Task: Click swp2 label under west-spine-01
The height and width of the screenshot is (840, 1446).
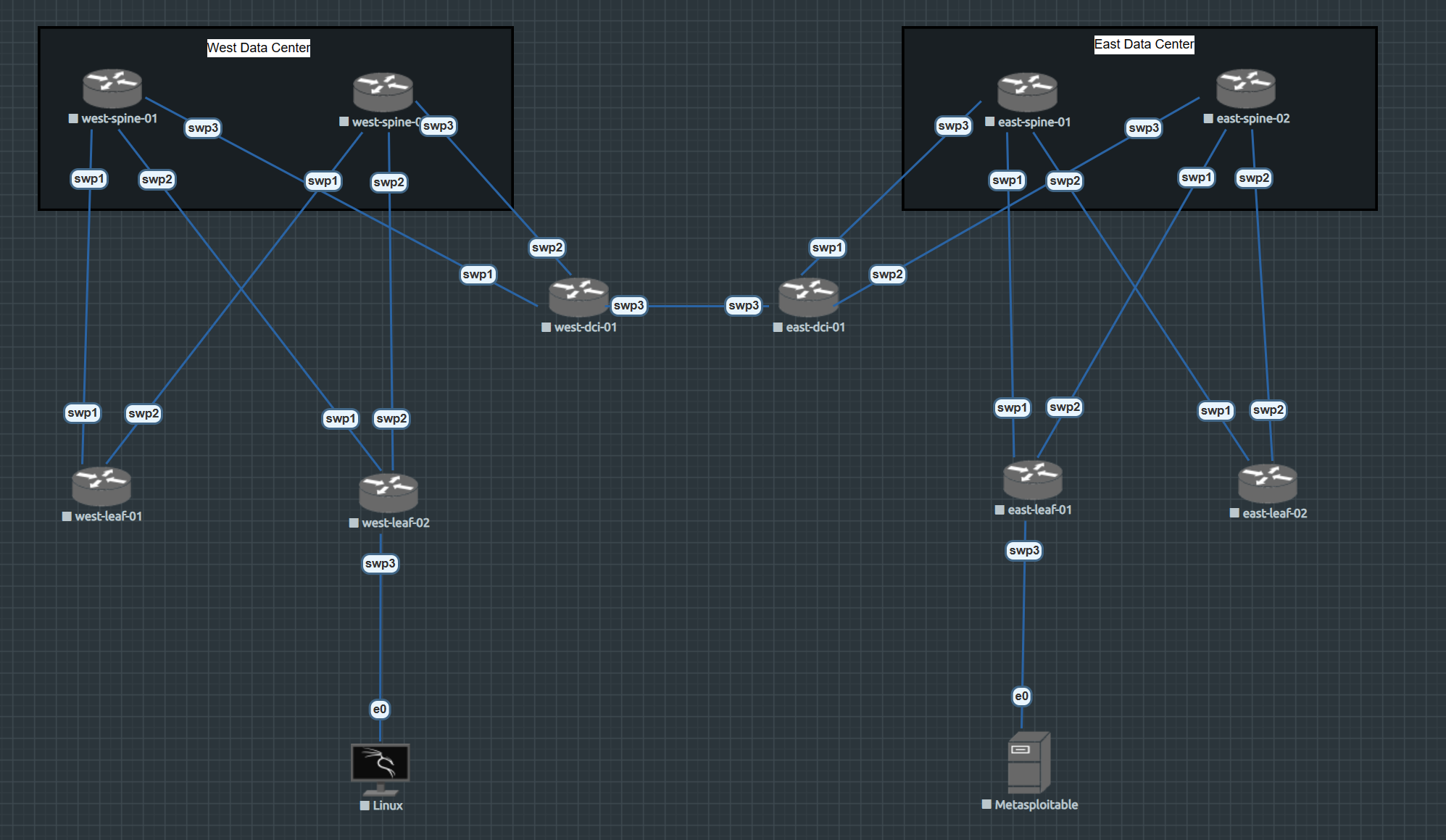Action: 157,179
